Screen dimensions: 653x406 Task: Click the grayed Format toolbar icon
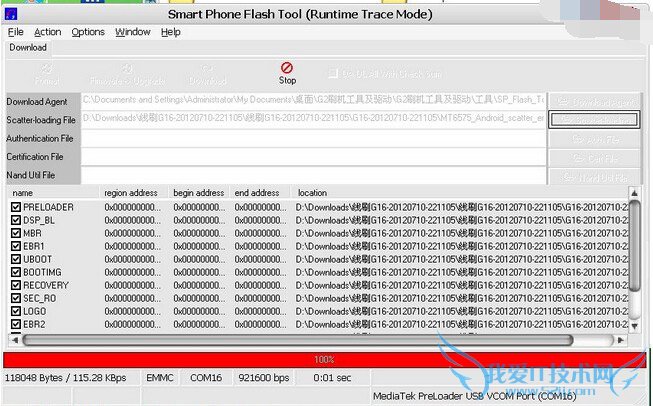(47, 69)
